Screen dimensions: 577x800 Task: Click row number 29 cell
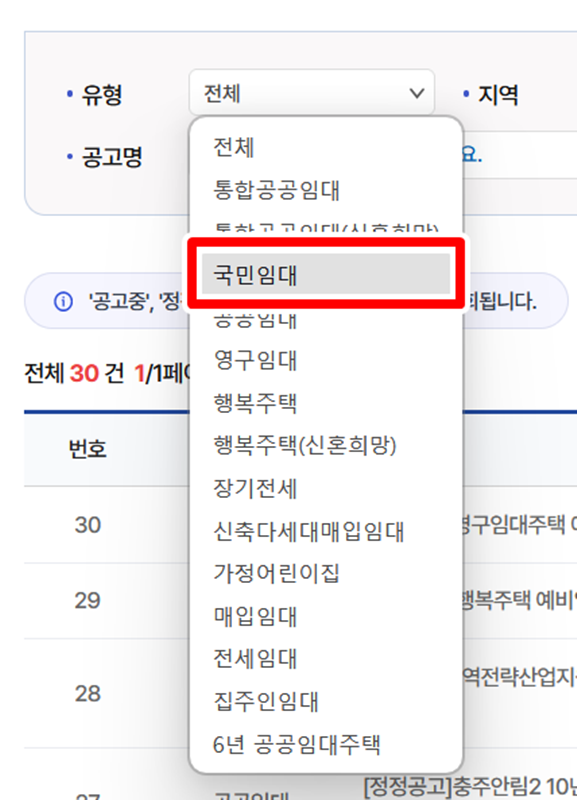tap(88, 601)
